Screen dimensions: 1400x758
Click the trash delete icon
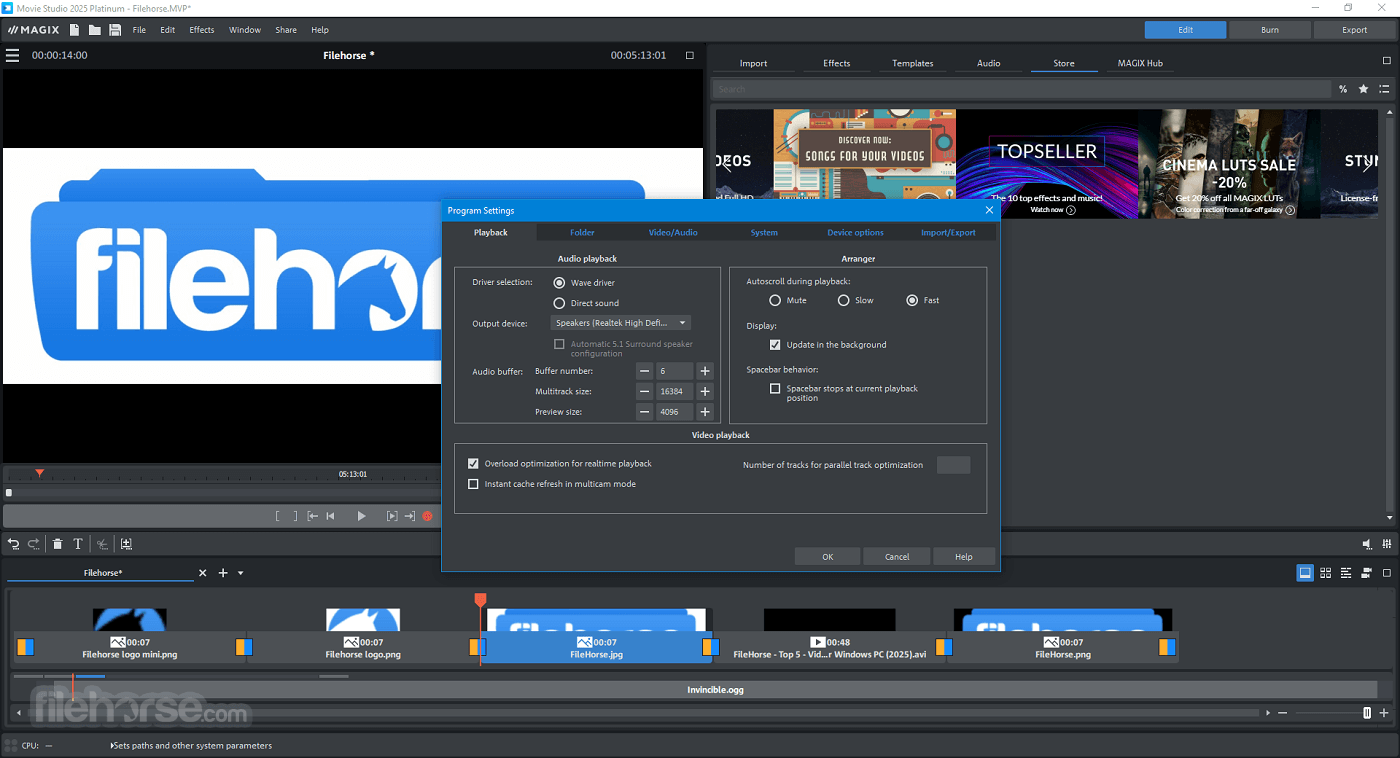click(57, 544)
